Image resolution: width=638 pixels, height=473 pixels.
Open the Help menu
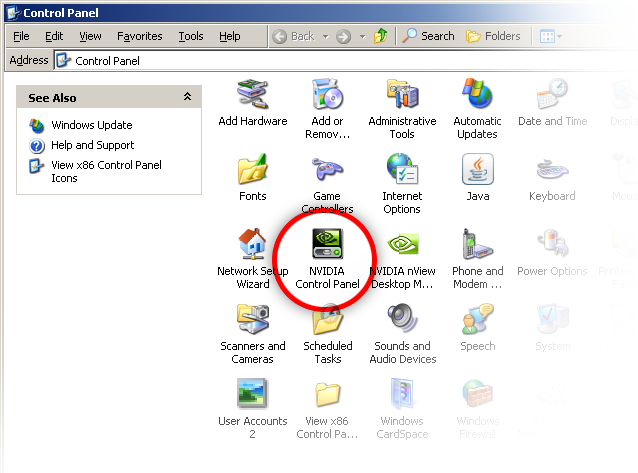tap(229, 36)
